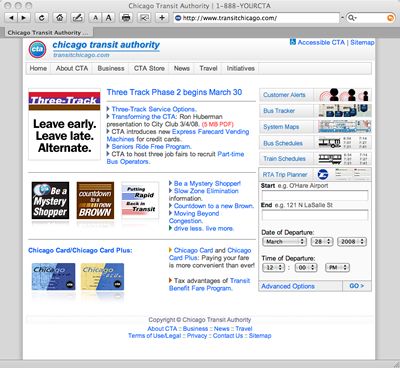The image size is (400, 368).
Task: Print the page using printer icon
Action: click(x=126, y=18)
